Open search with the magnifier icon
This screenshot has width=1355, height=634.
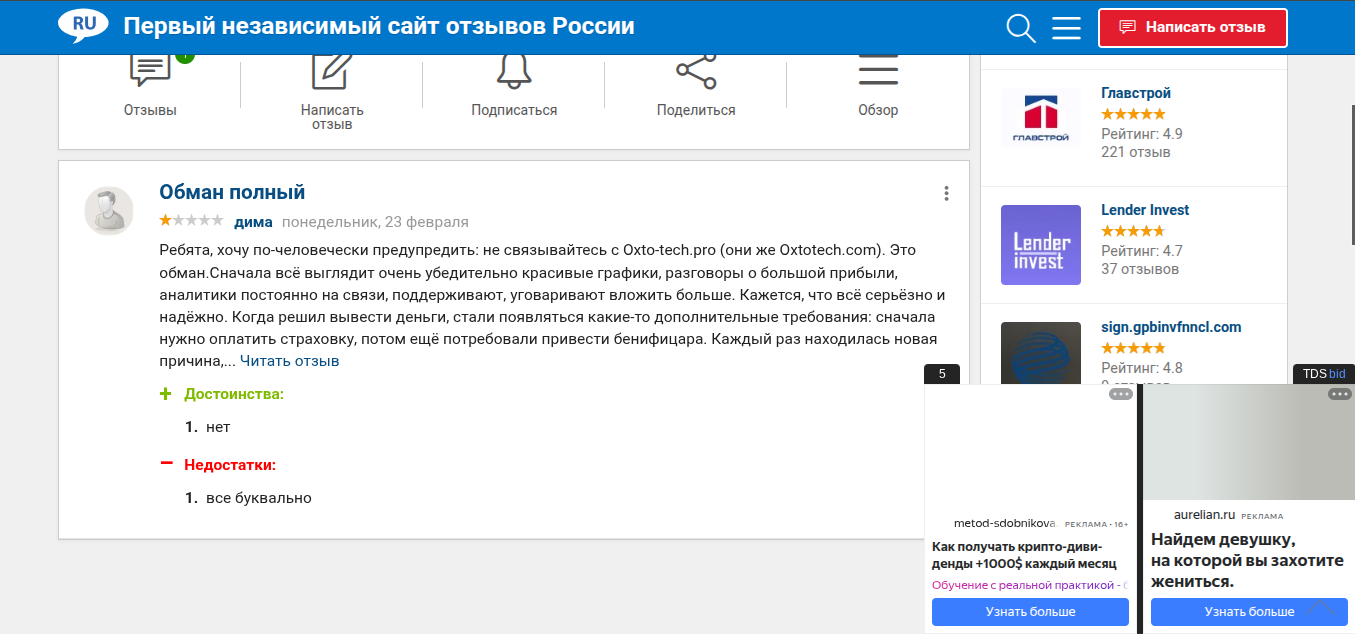pyautogui.click(x=1020, y=28)
